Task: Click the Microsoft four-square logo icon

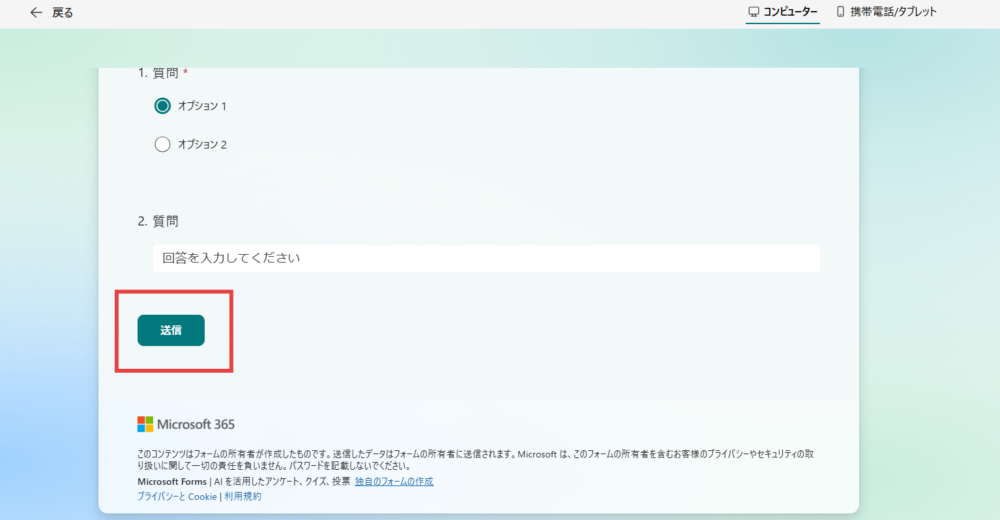Action: coord(145,424)
